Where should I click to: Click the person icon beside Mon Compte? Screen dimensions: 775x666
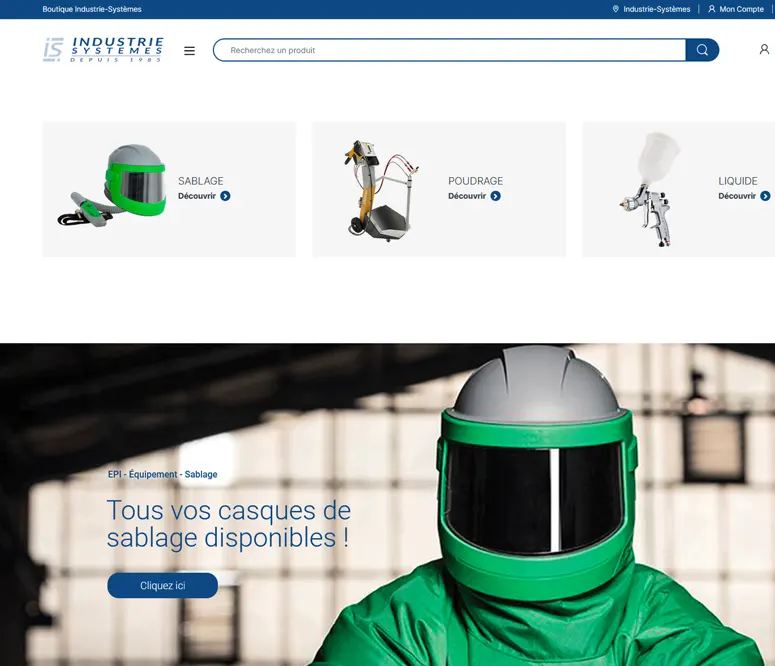click(712, 9)
